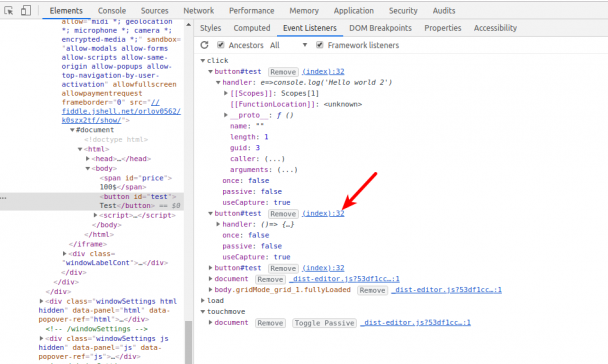This screenshot has height=364, width=608.
Task: Open the Security tab
Action: pos(403,11)
